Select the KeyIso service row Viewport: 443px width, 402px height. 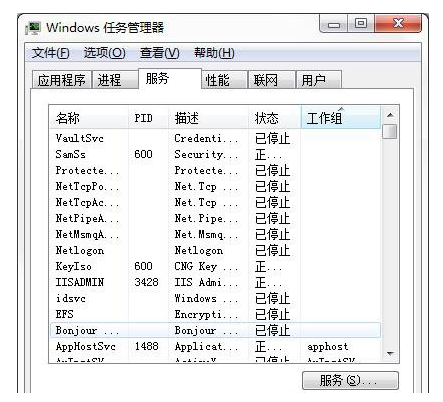pos(215,266)
